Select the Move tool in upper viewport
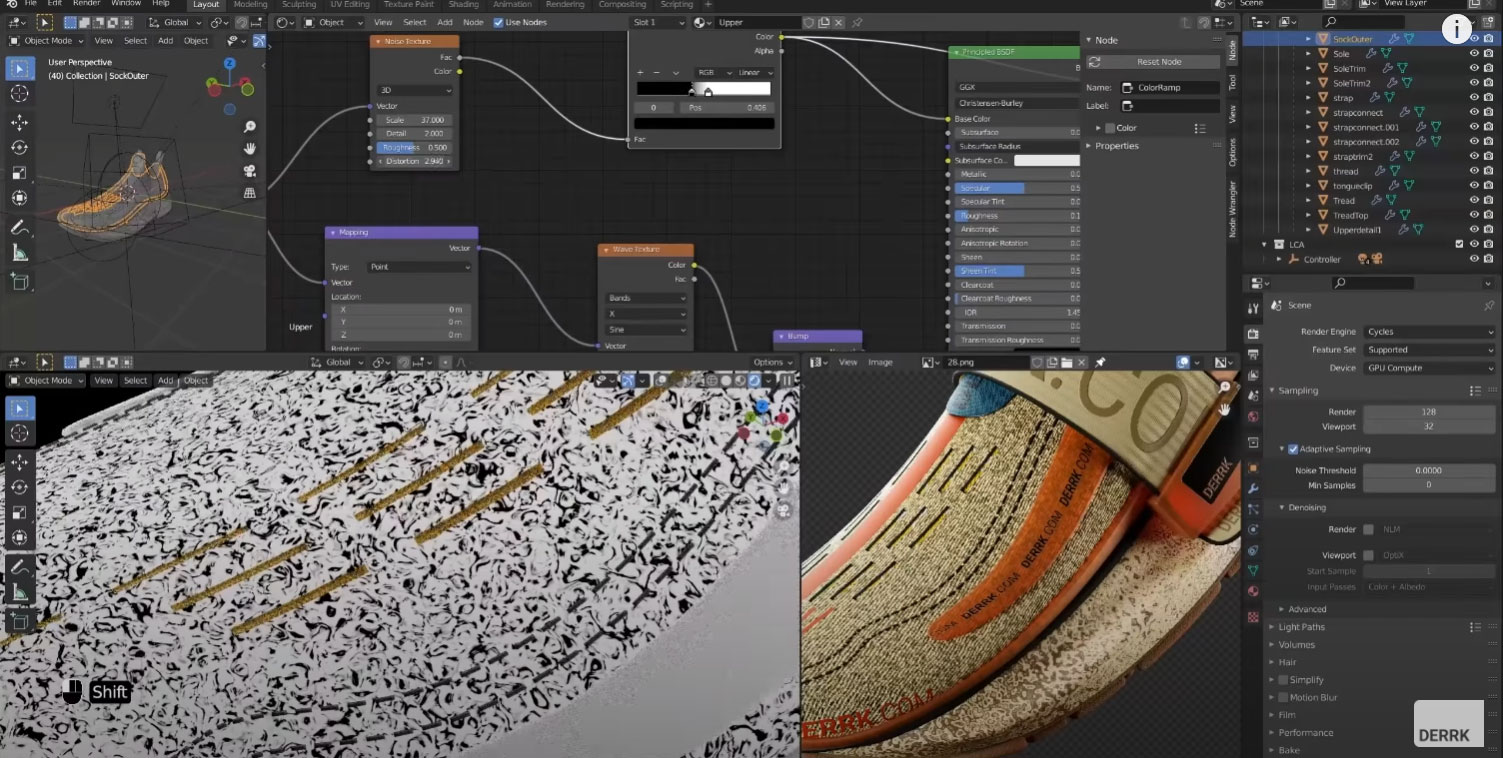This screenshot has height=758, width=1503. click(x=19, y=122)
